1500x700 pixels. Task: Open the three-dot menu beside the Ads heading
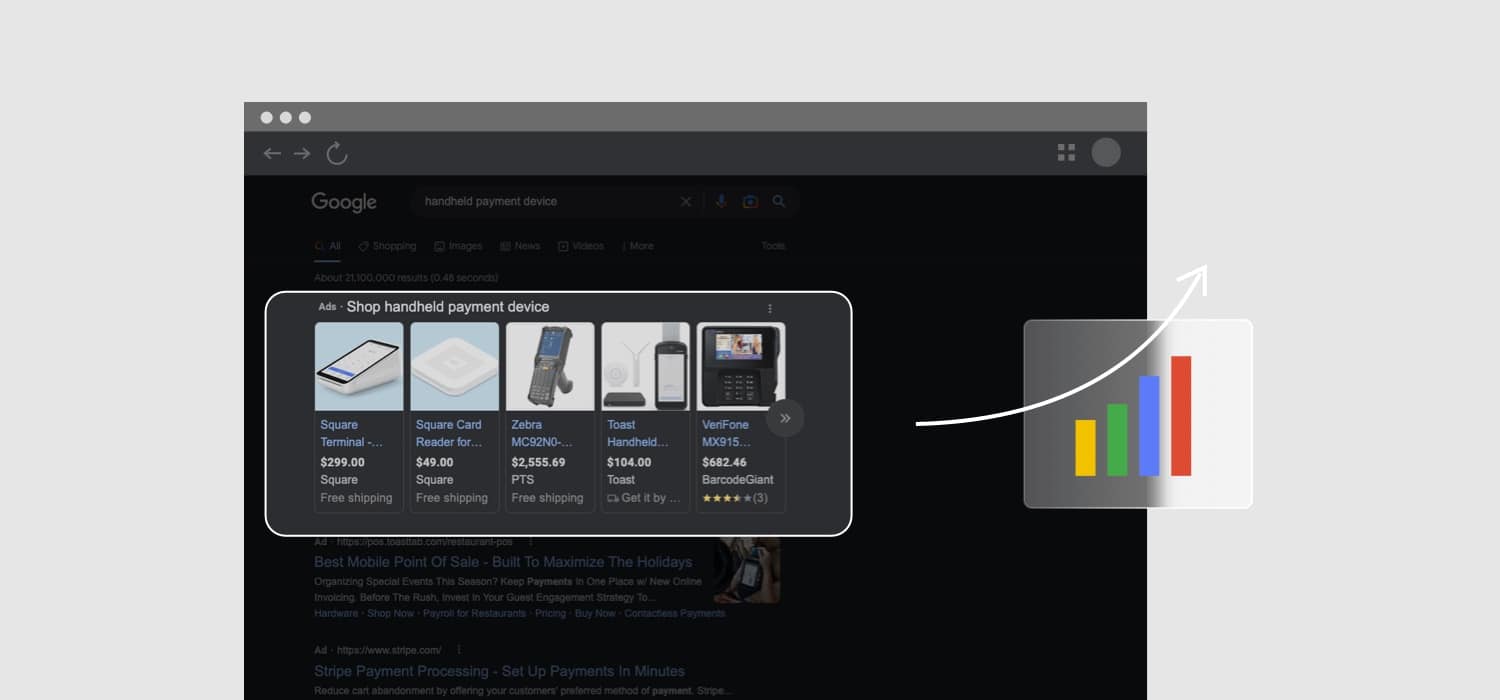(769, 308)
